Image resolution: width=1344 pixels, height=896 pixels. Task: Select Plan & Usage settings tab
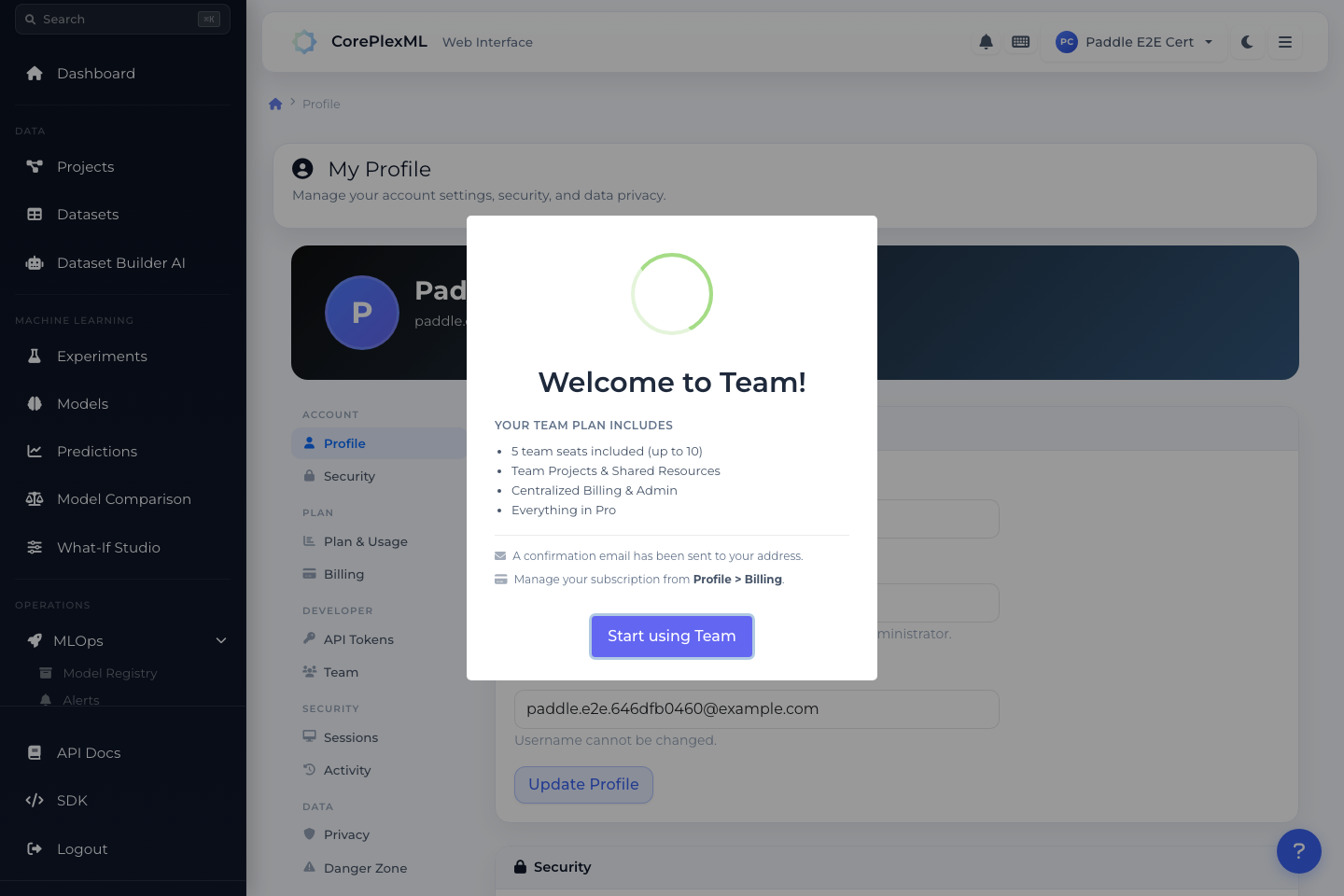point(365,542)
